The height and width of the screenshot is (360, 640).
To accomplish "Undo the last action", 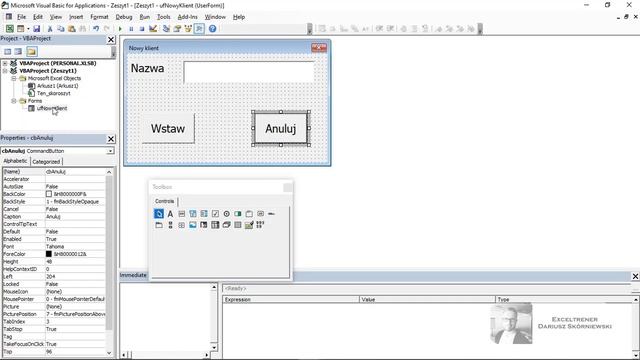I will pyautogui.click(x=96, y=29).
